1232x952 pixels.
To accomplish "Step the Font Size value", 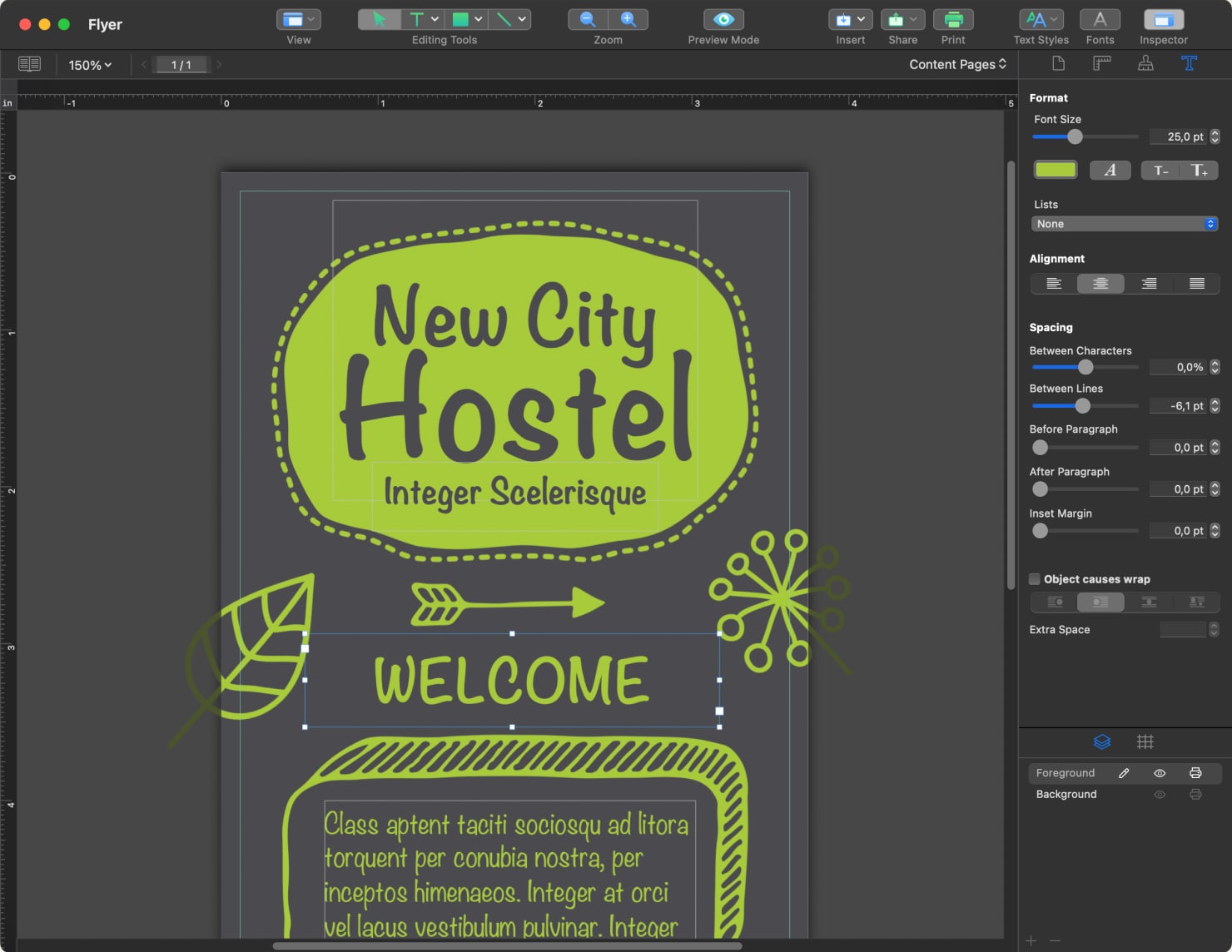I will click(x=1215, y=136).
